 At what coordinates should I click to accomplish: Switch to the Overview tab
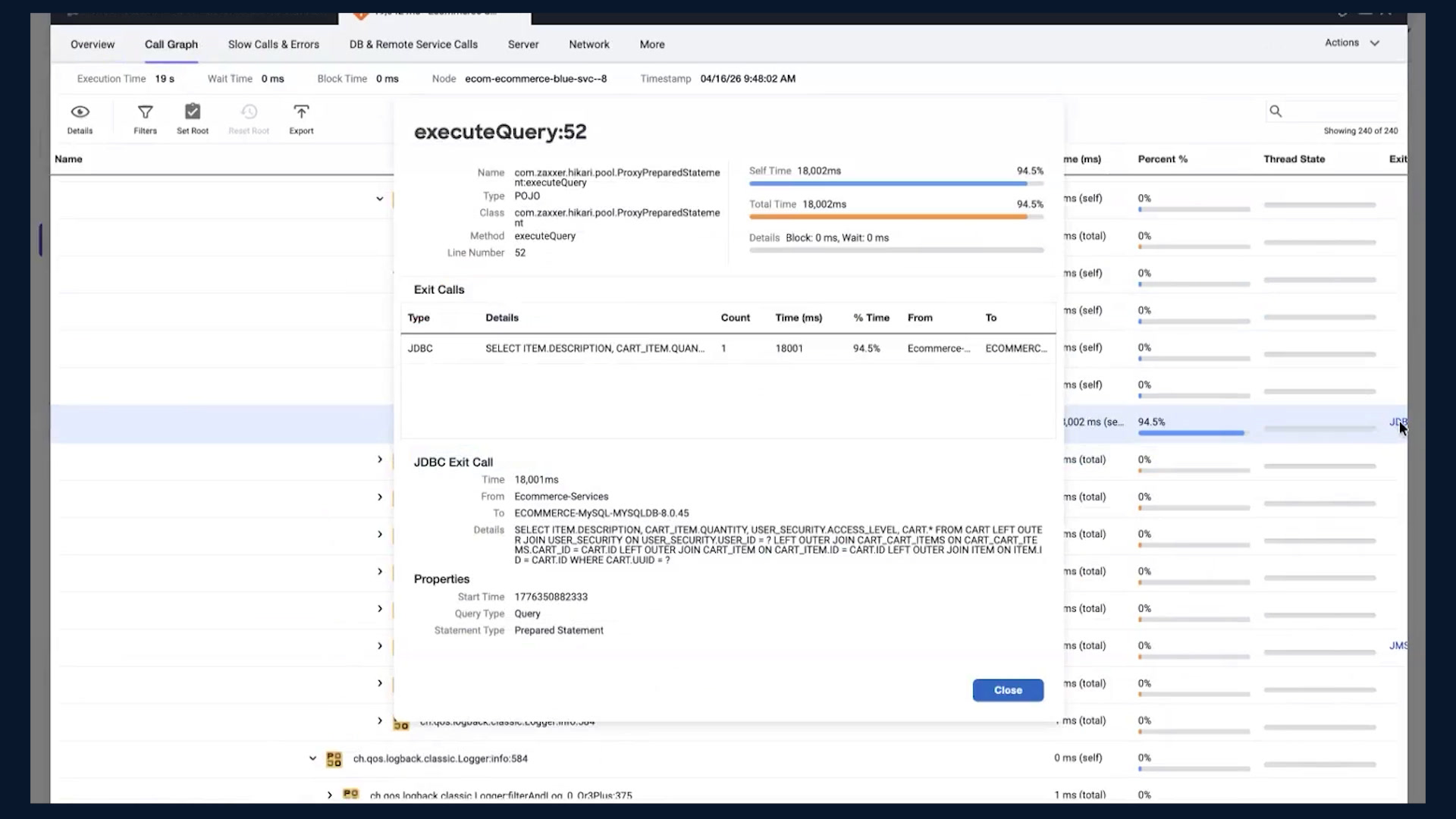(93, 44)
